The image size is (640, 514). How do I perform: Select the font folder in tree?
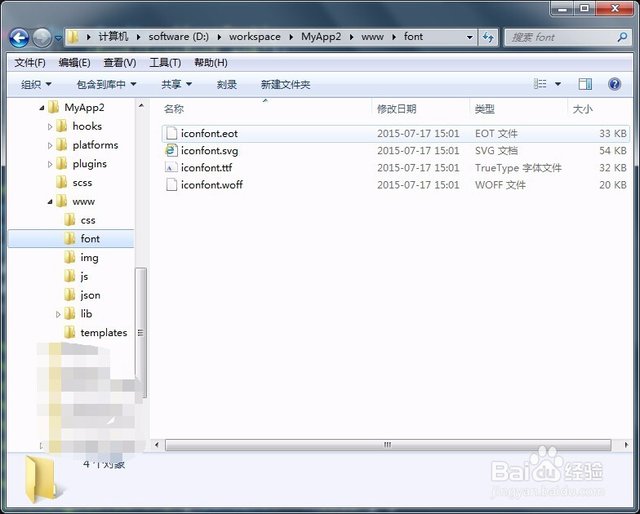(x=71, y=239)
